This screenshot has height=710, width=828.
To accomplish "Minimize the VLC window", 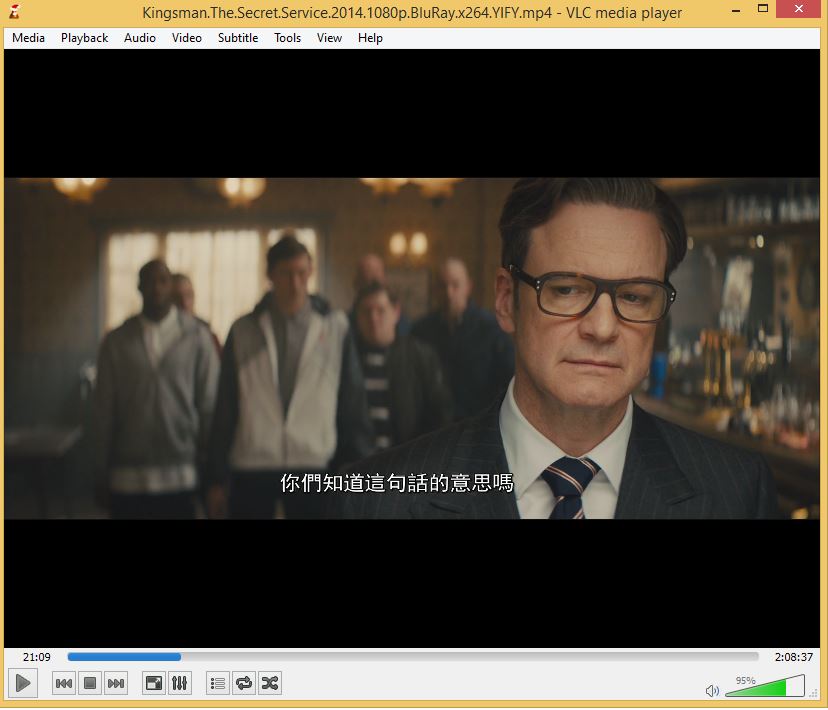I will (x=736, y=10).
